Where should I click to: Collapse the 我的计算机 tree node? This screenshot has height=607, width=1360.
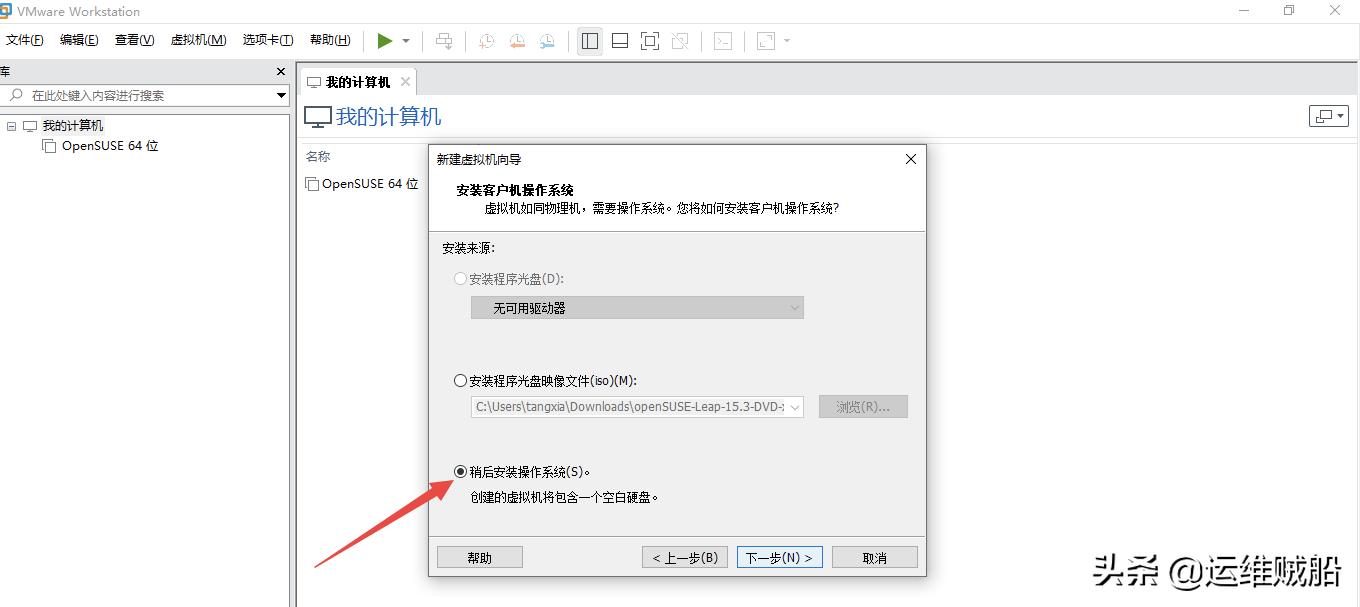[11, 125]
